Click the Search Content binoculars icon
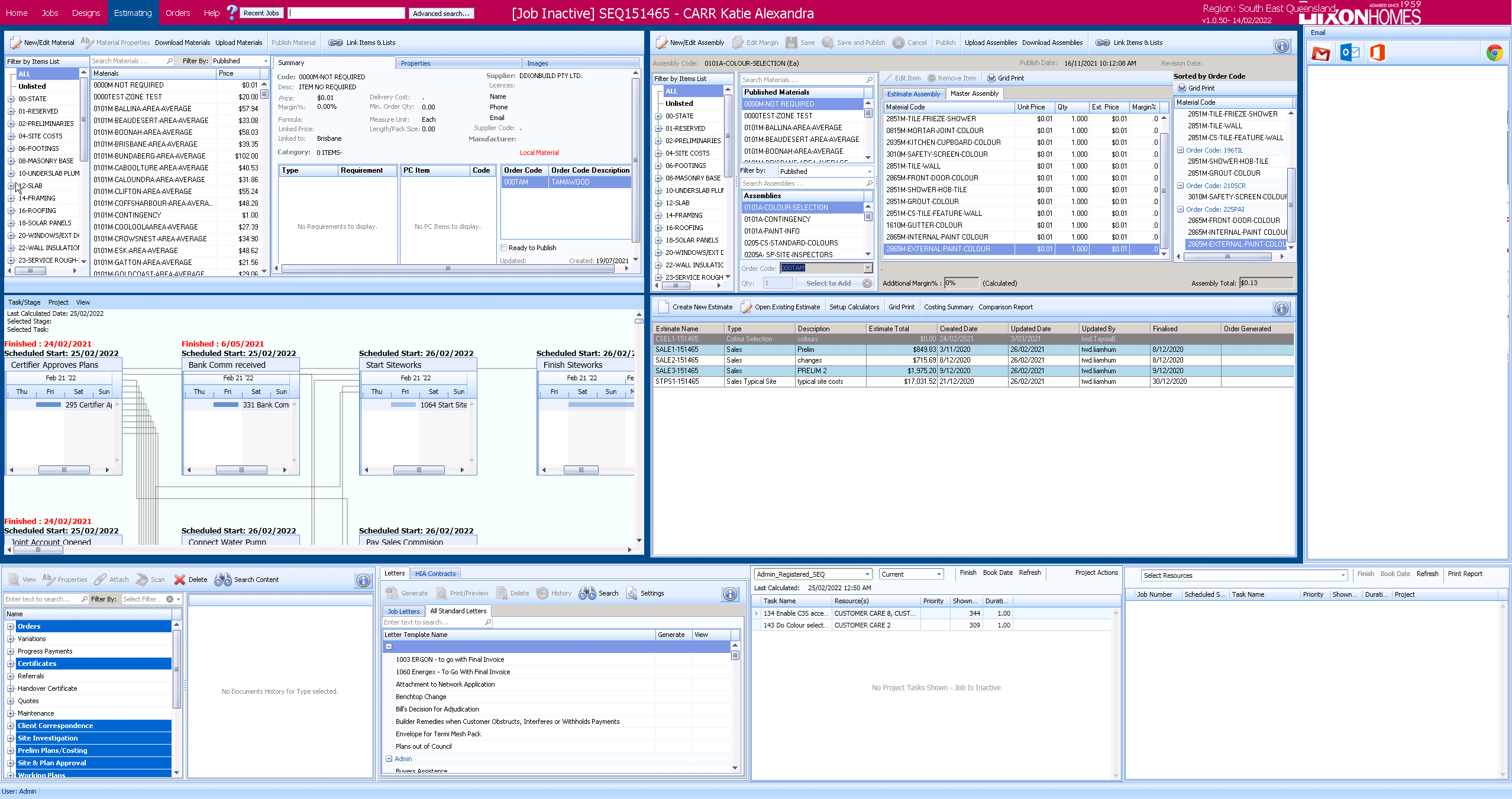1512x799 pixels. pos(223,580)
